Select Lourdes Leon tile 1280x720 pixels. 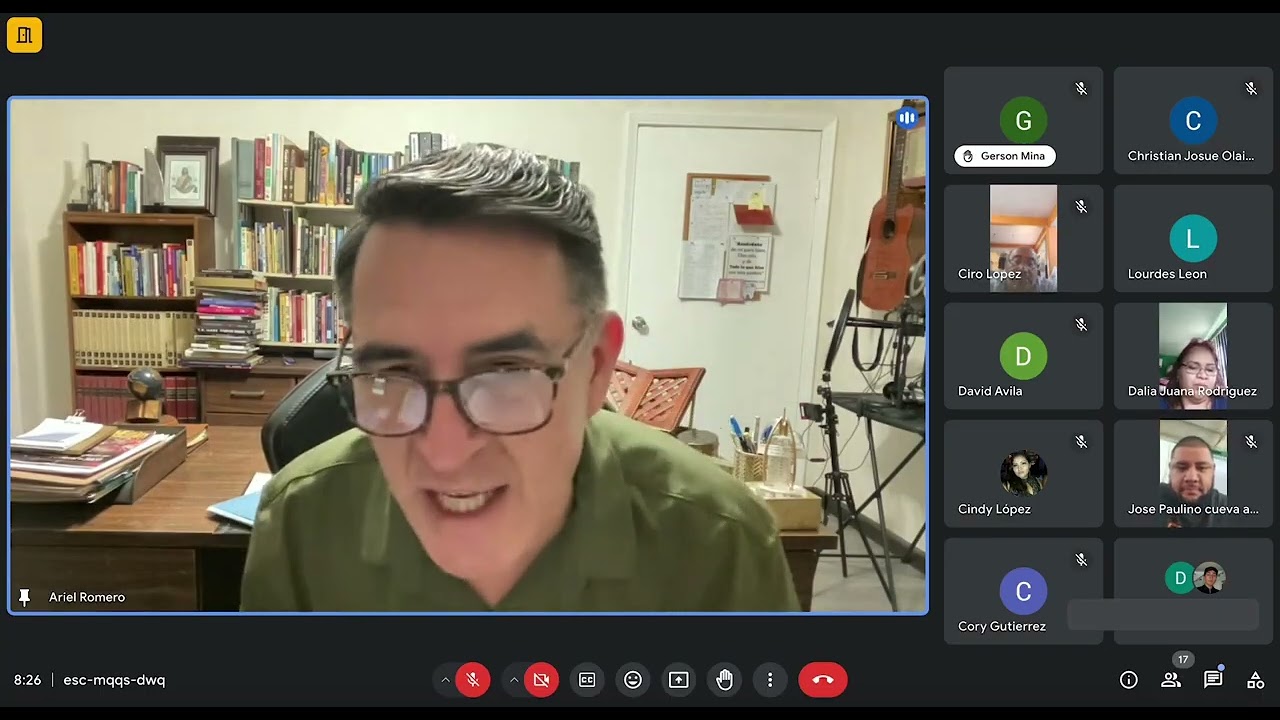pos(1193,238)
